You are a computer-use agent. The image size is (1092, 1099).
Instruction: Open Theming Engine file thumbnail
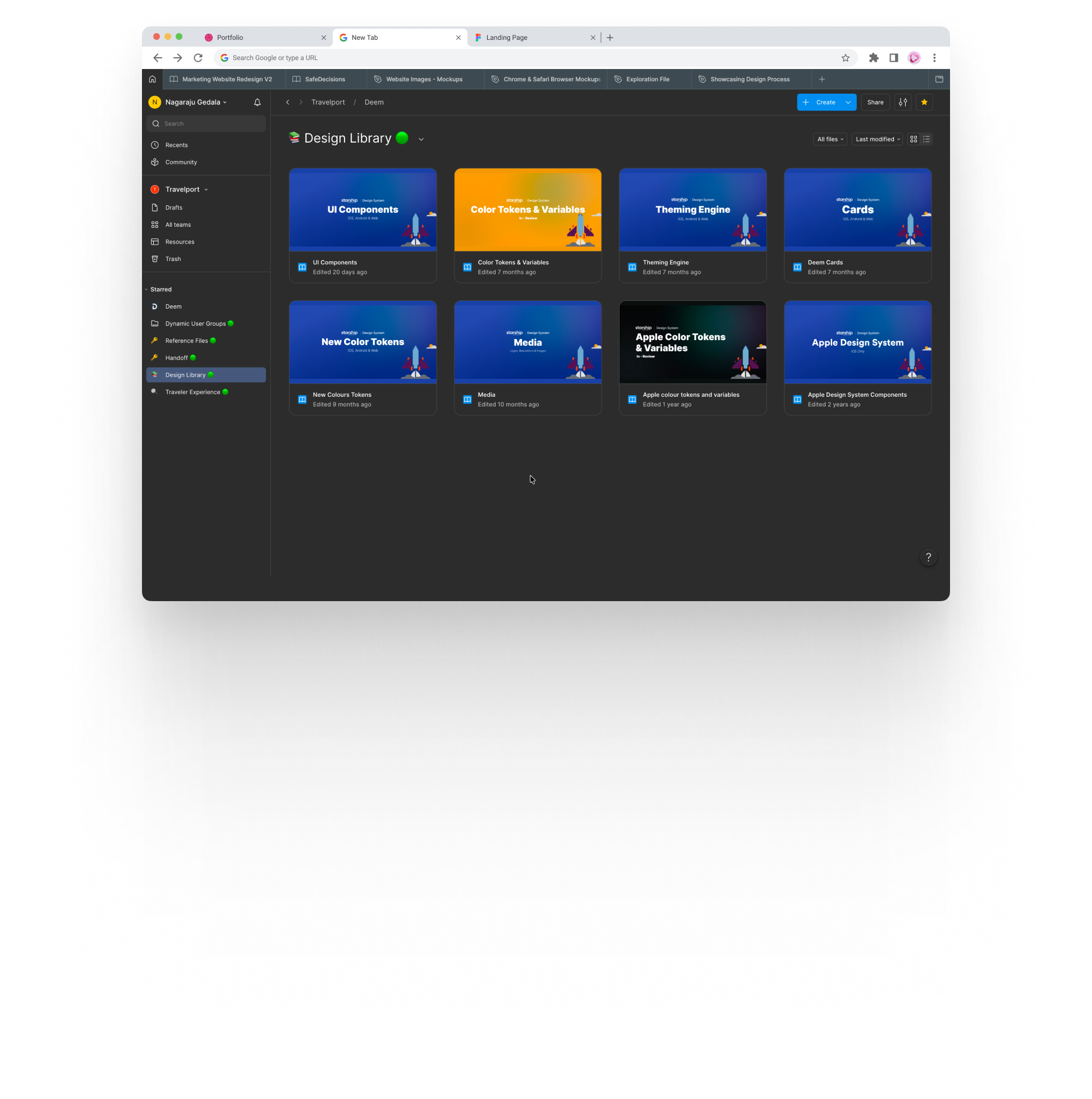pos(692,210)
